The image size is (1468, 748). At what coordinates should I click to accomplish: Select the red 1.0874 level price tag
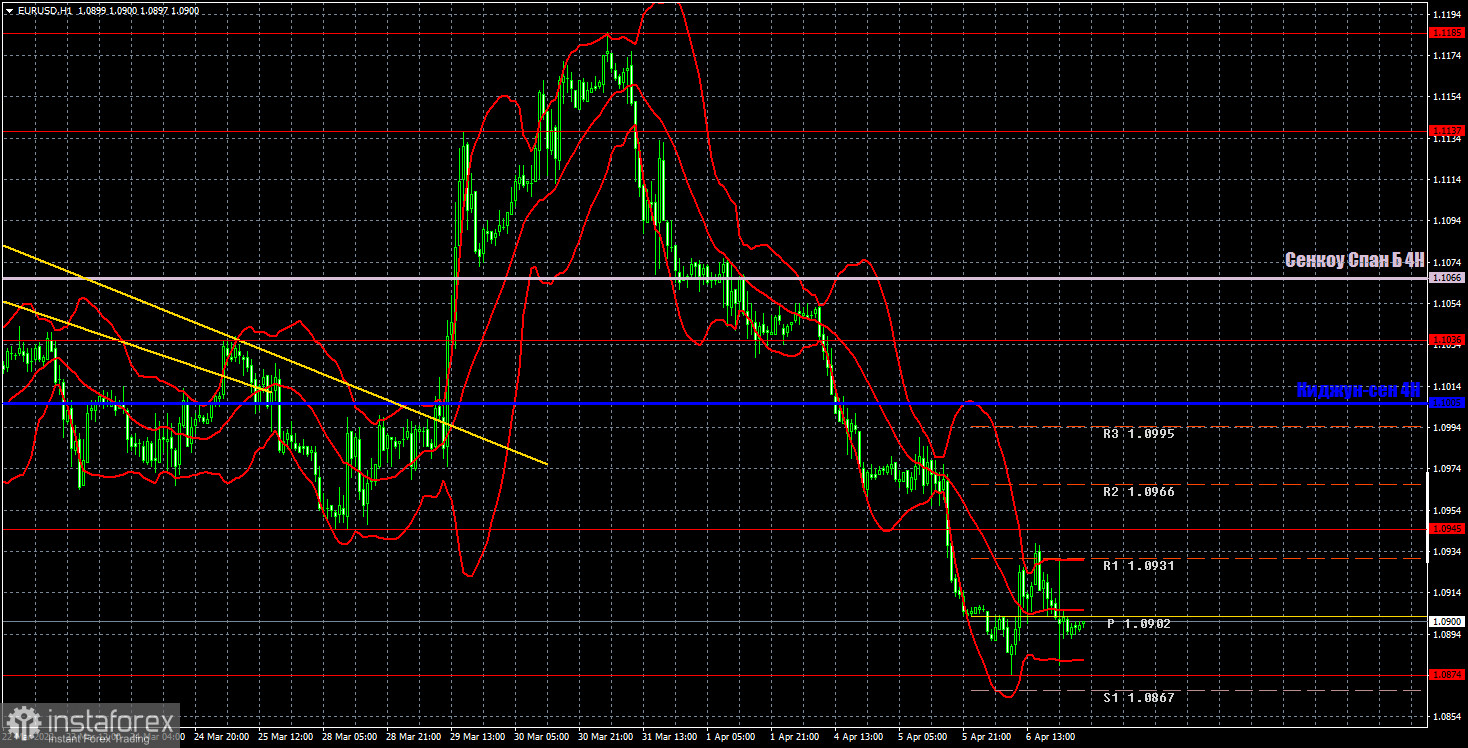click(1447, 674)
